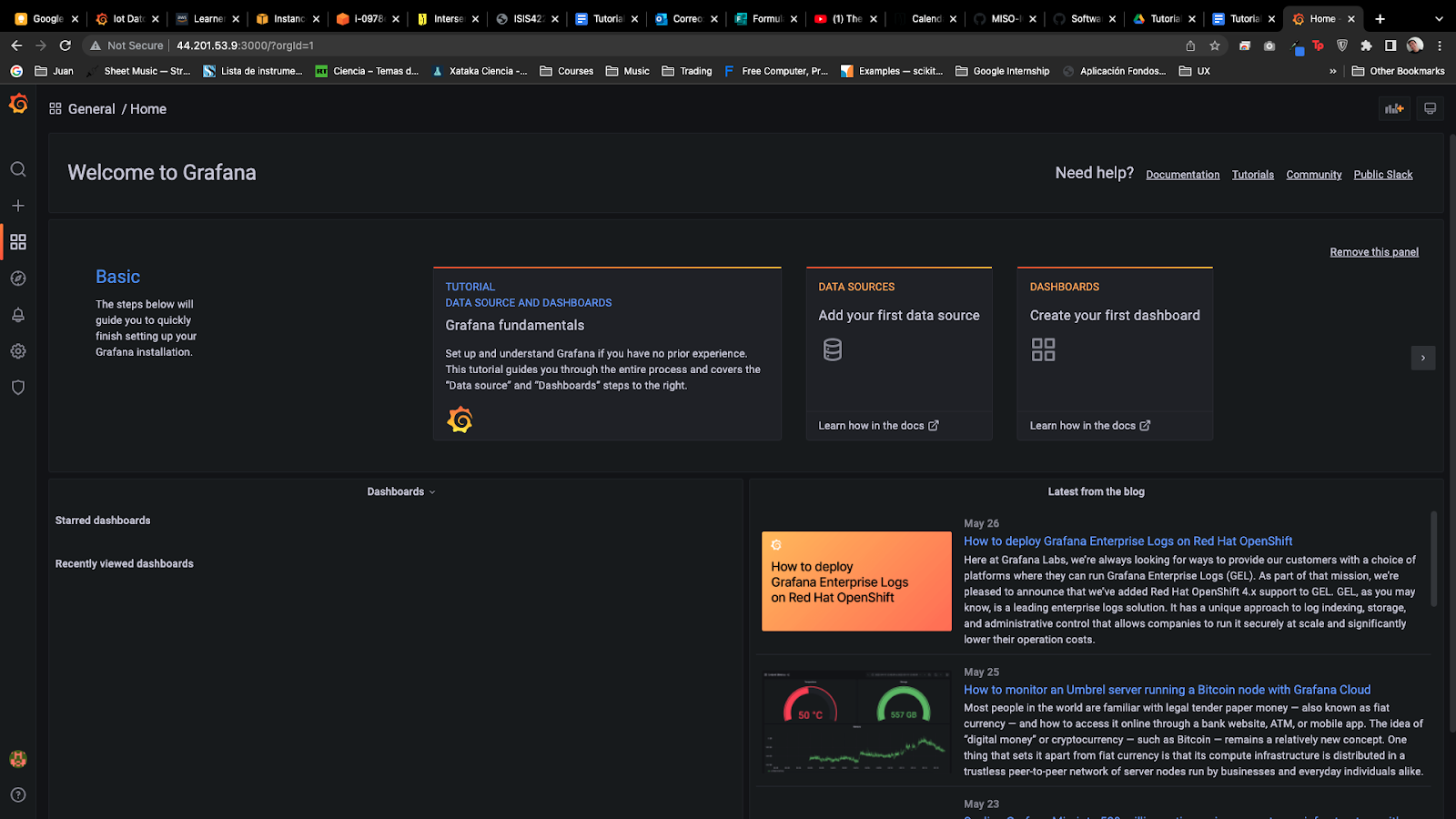Viewport: 1456px width, 819px height.
Task: Click Add your first data source
Action: pos(898,316)
